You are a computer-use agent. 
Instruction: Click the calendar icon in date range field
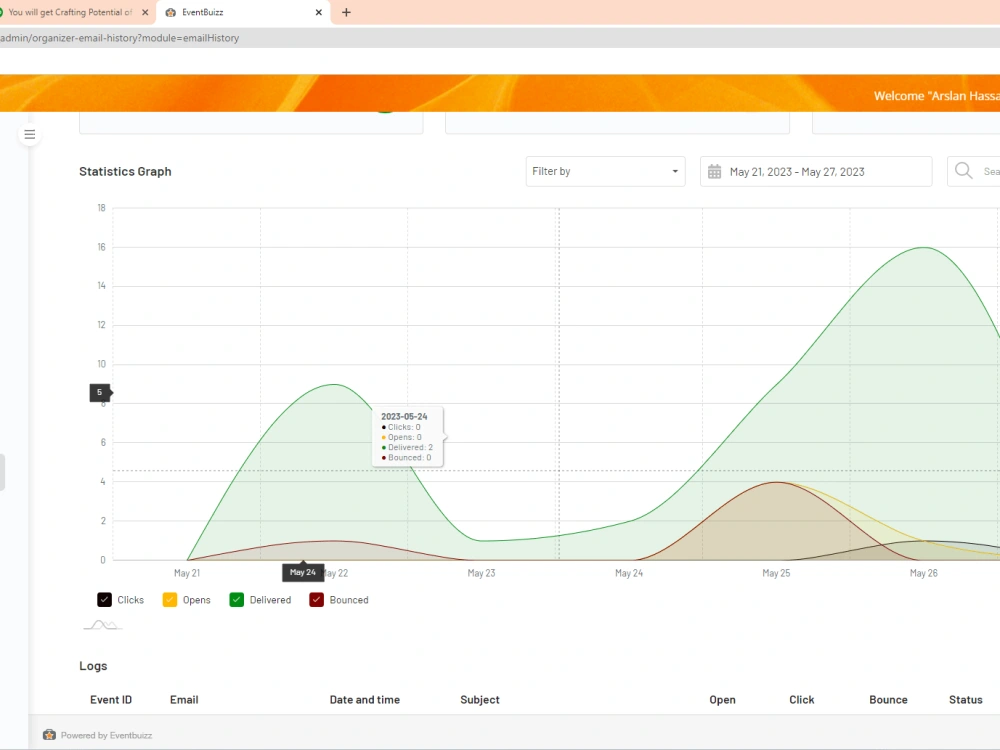pos(714,172)
